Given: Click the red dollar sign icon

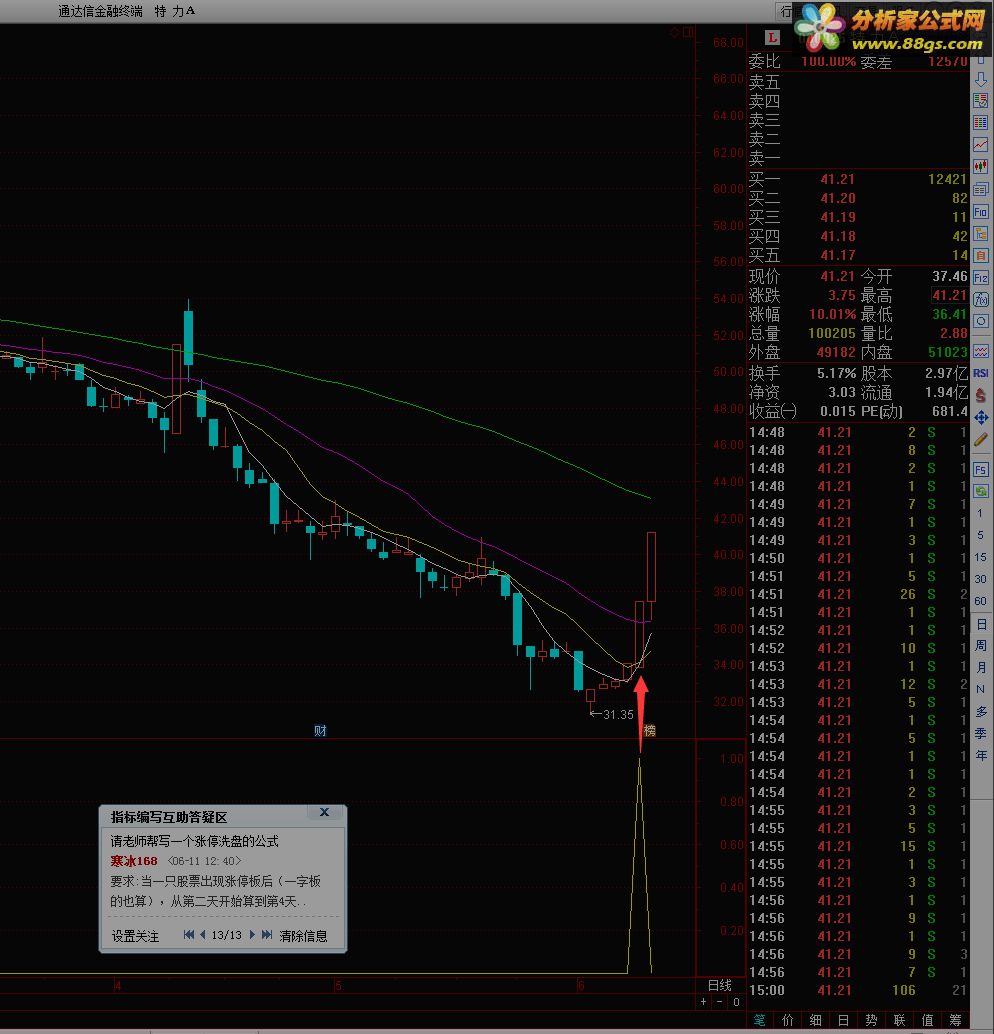Looking at the screenshot, I should point(981,395).
